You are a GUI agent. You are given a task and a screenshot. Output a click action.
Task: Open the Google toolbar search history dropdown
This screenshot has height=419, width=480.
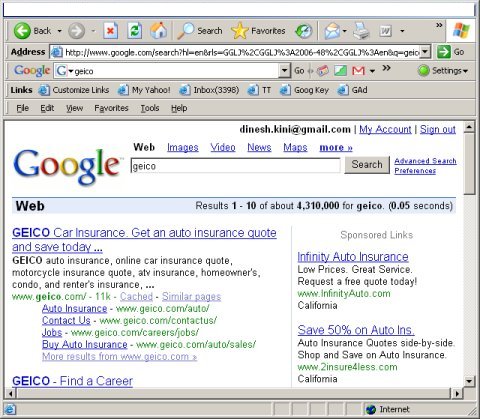(284, 71)
